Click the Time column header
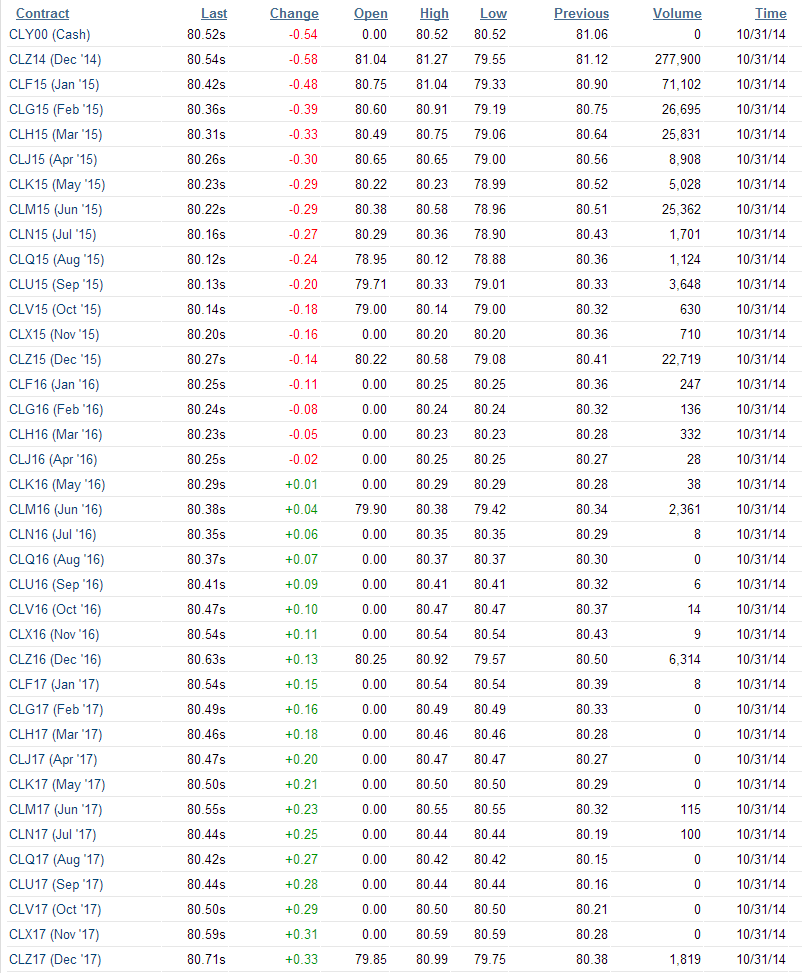 pos(771,13)
